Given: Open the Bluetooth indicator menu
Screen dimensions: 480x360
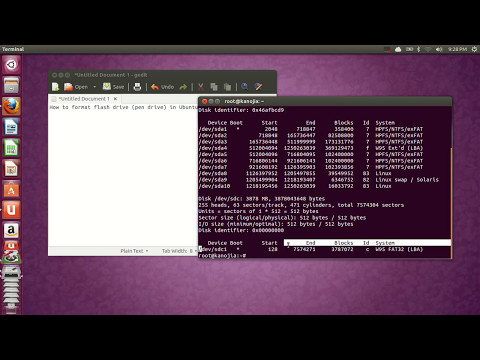Looking at the screenshot, I should coord(419,49).
